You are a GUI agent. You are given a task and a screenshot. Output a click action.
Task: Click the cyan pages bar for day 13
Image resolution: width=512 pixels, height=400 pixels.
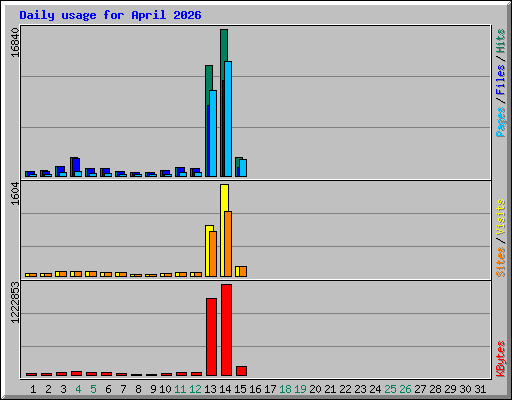[x=213, y=133]
